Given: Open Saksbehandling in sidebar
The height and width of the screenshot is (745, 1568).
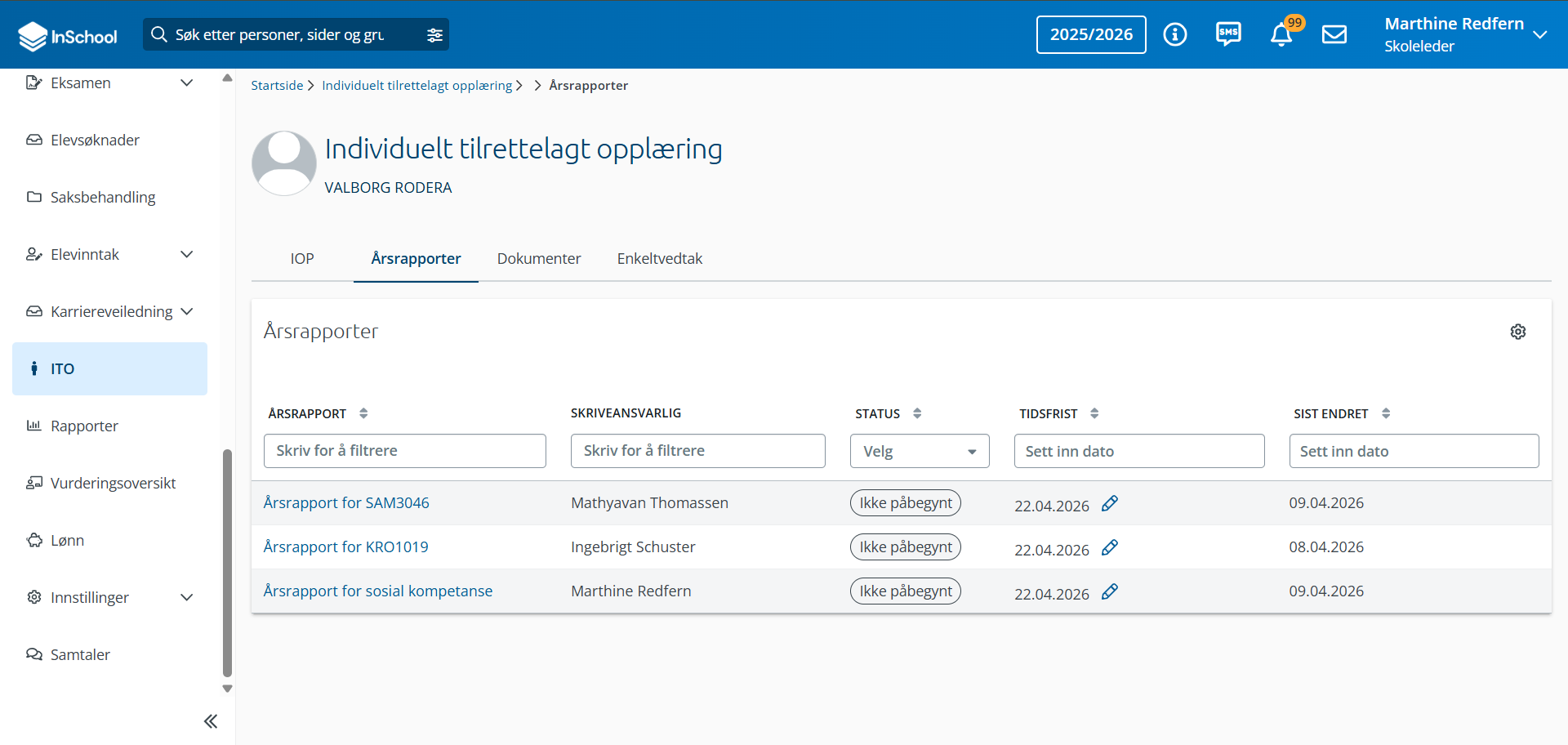Looking at the screenshot, I should 103,198.
